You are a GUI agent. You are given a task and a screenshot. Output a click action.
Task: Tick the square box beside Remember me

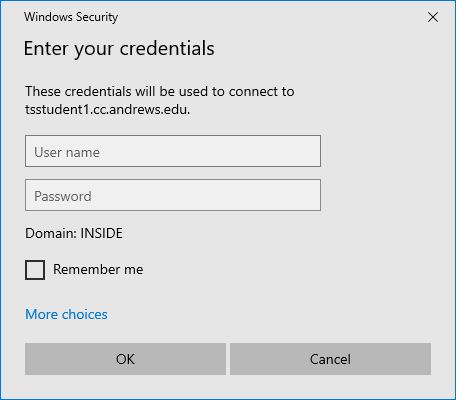(x=35, y=270)
